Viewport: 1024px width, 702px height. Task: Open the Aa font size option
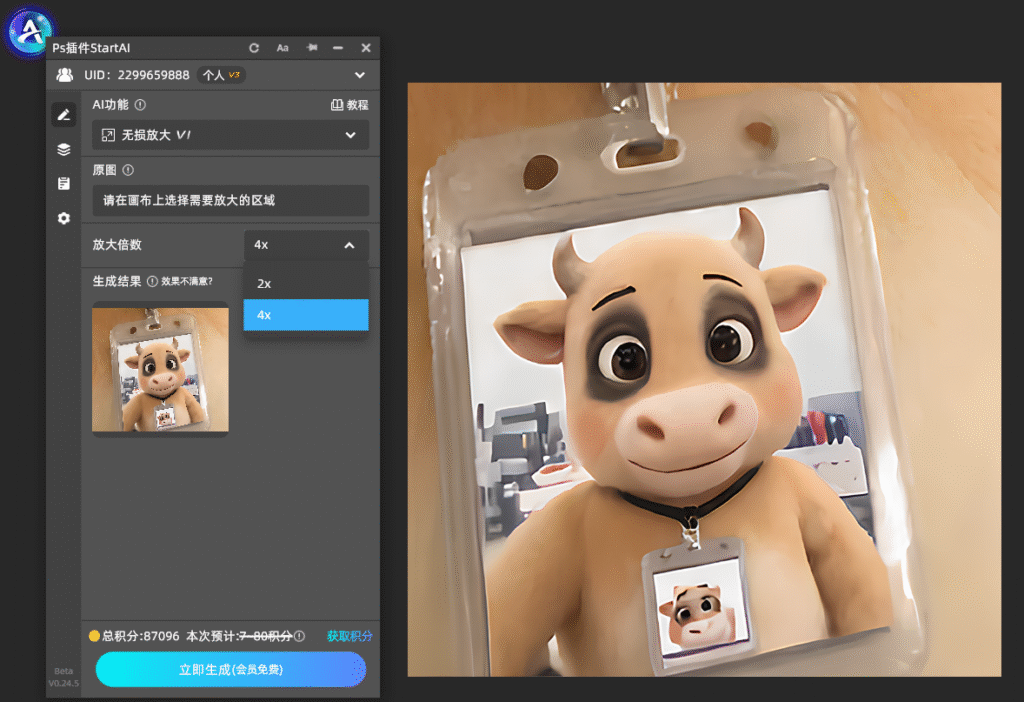(283, 48)
